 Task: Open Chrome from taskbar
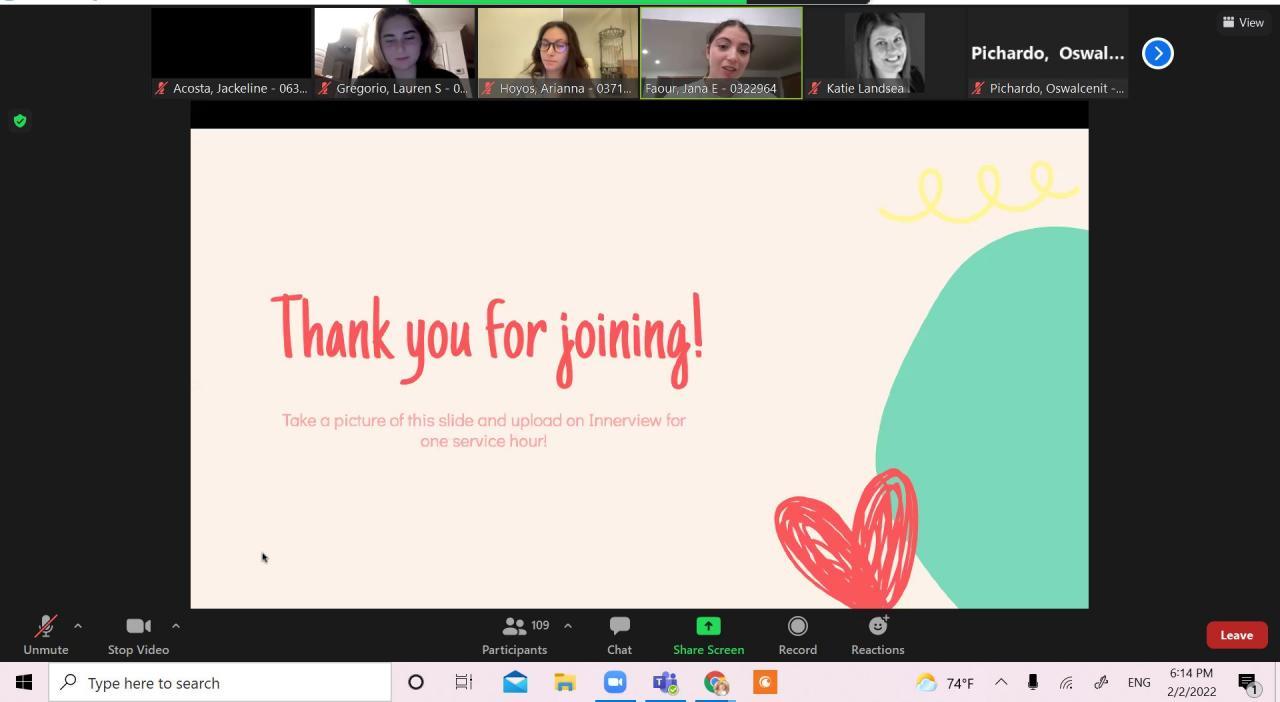pyautogui.click(x=715, y=683)
